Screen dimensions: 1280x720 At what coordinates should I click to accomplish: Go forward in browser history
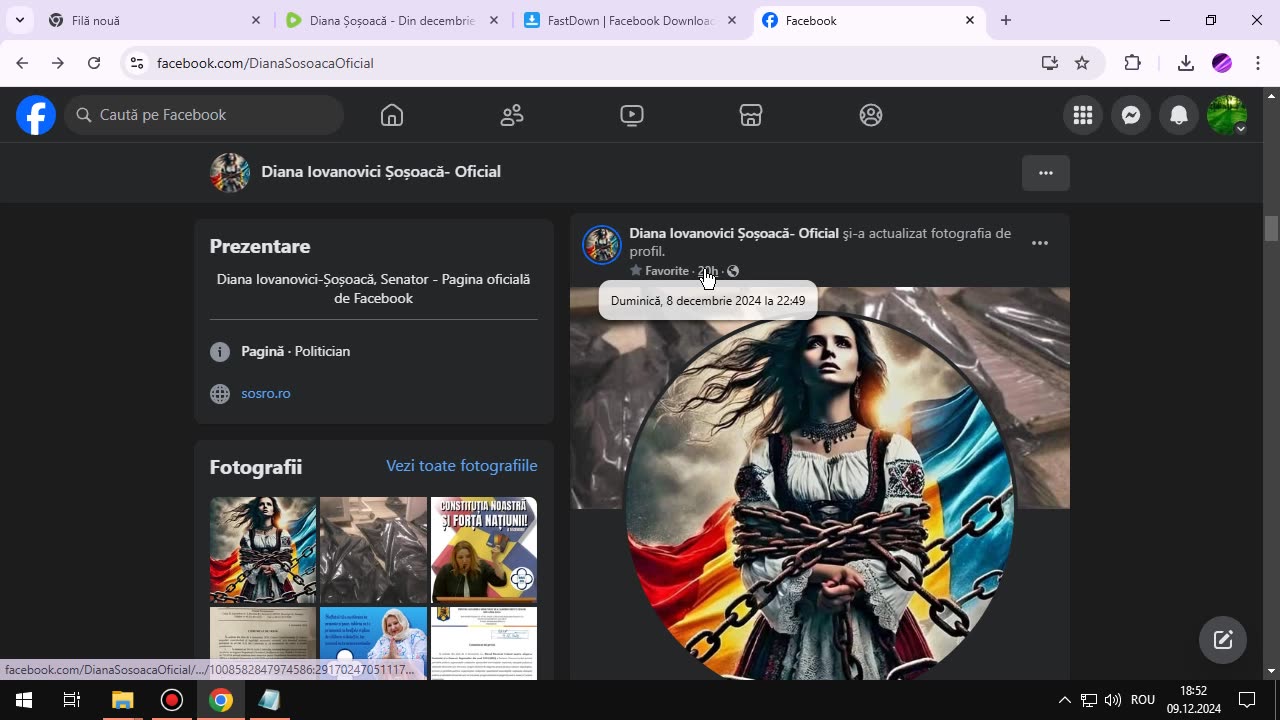click(x=58, y=63)
